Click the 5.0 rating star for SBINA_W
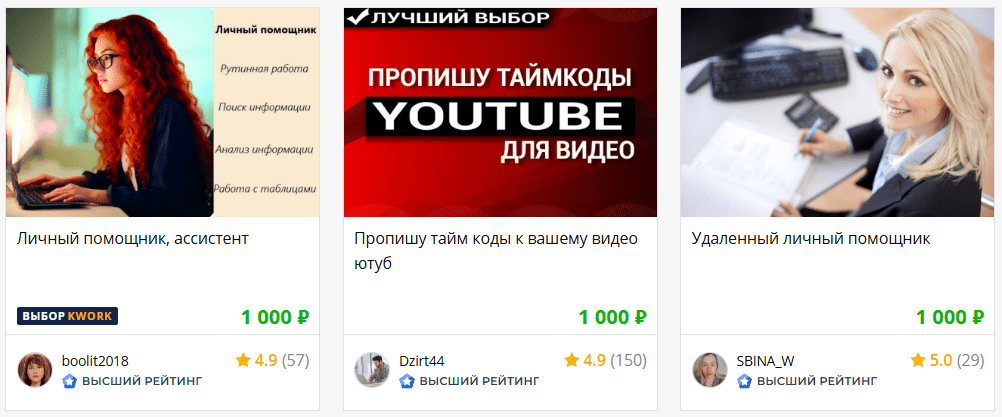Viewport: 1002px width, 417px height. point(918,361)
